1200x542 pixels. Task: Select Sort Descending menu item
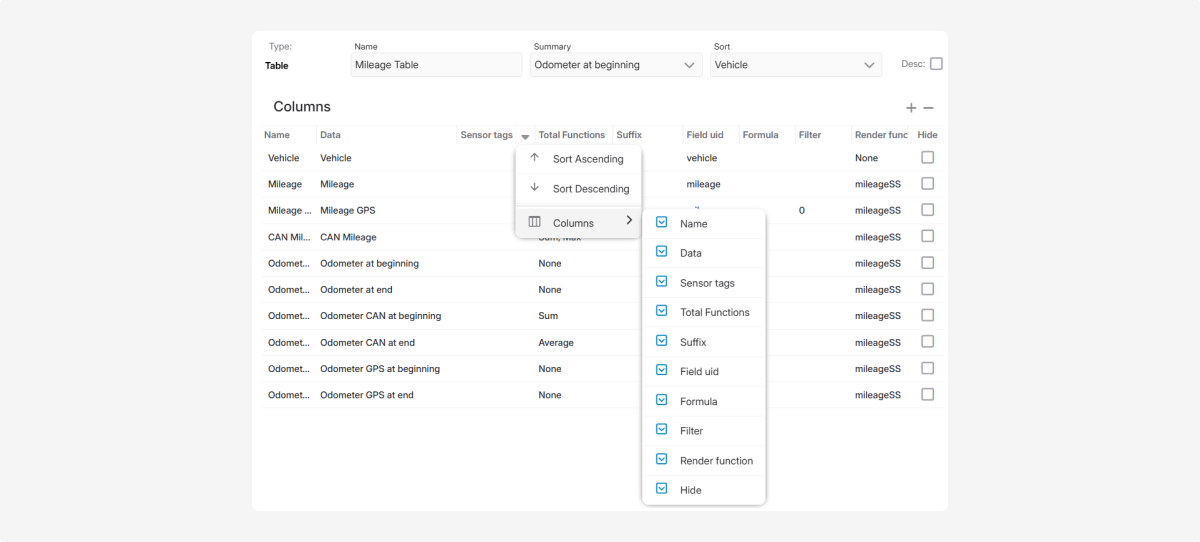pos(591,189)
